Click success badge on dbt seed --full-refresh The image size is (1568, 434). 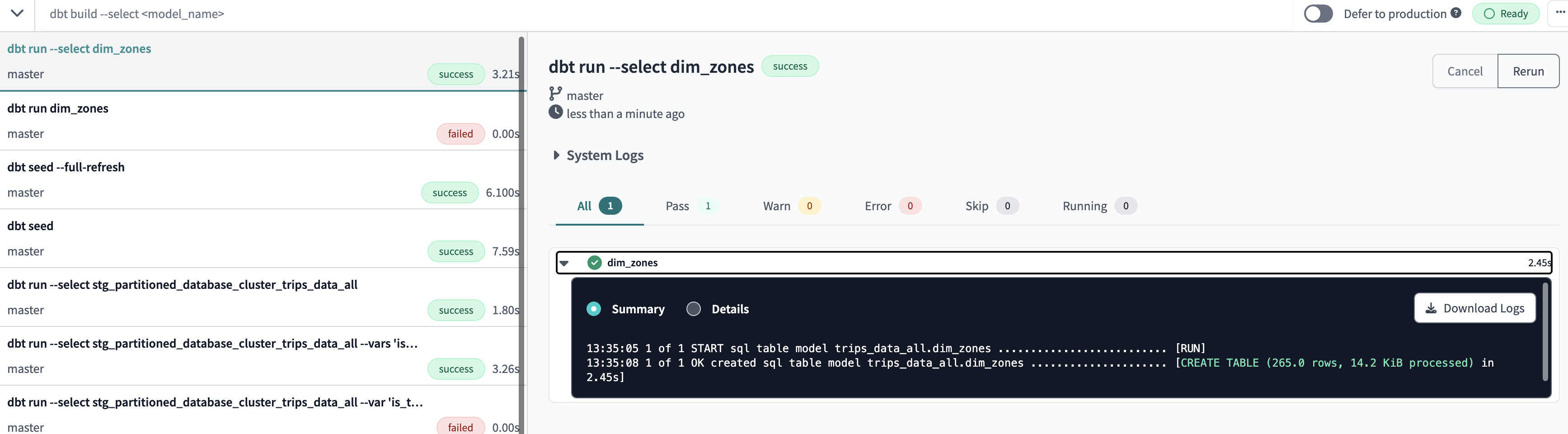(x=450, y=192)
